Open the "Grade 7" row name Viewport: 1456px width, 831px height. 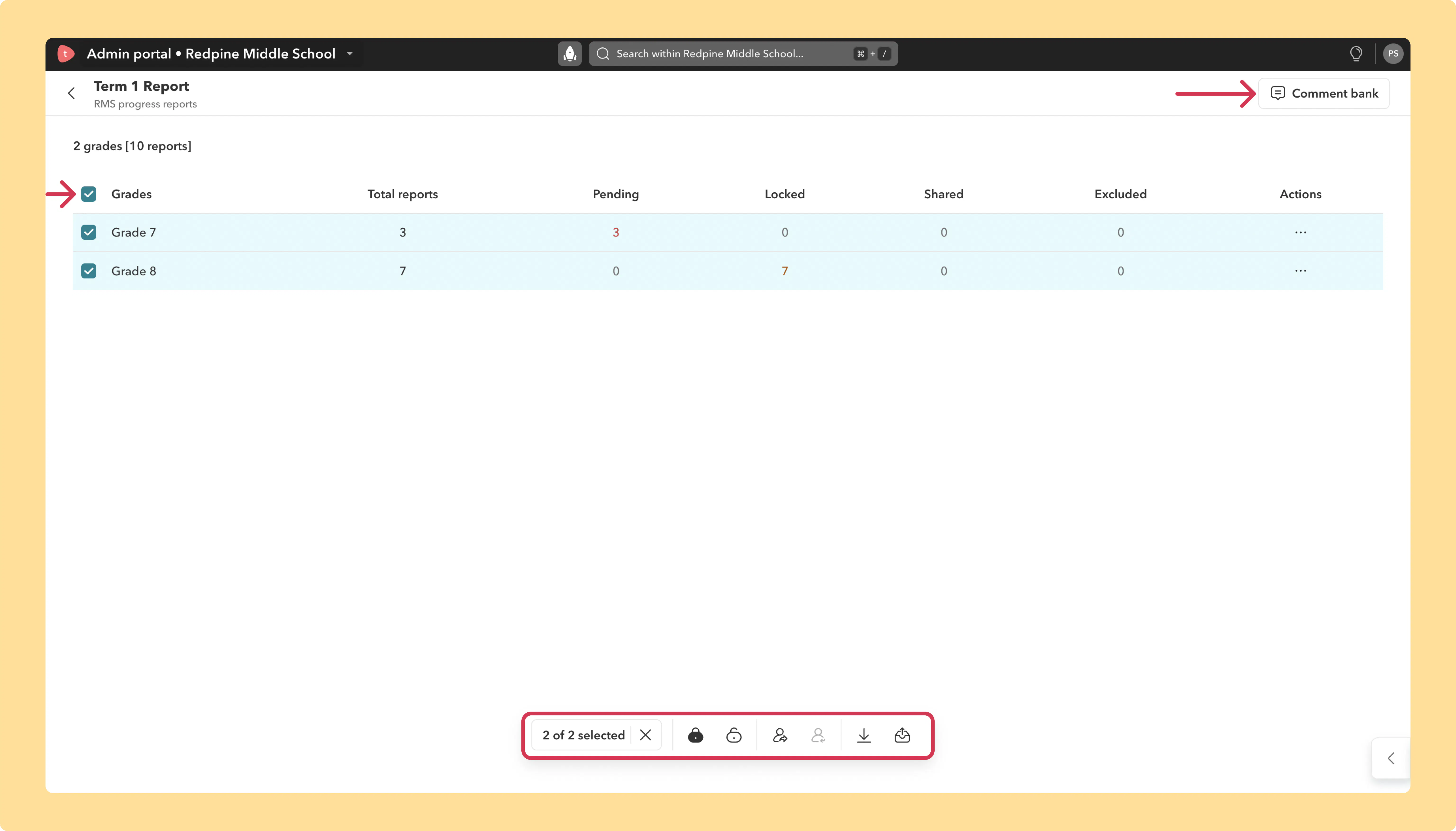(x=134, y=232)
